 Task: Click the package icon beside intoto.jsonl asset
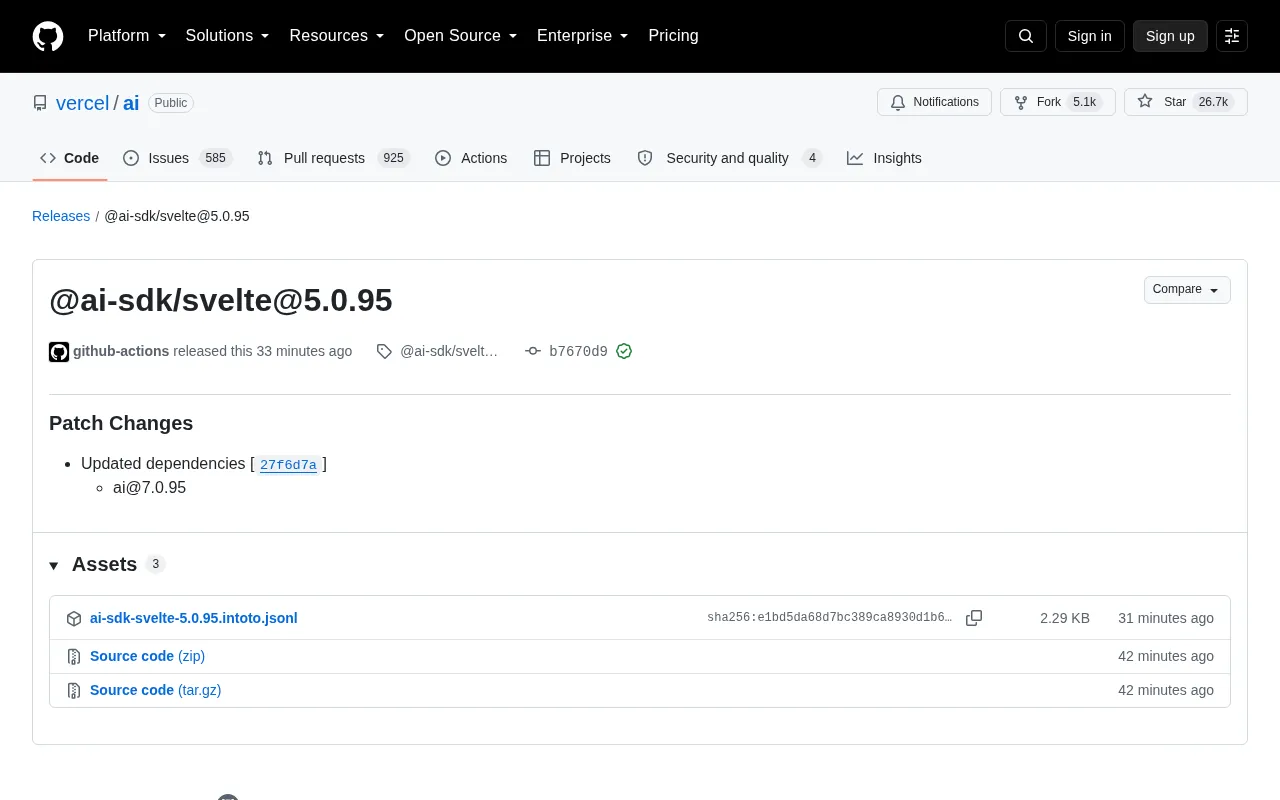(74, 618)
